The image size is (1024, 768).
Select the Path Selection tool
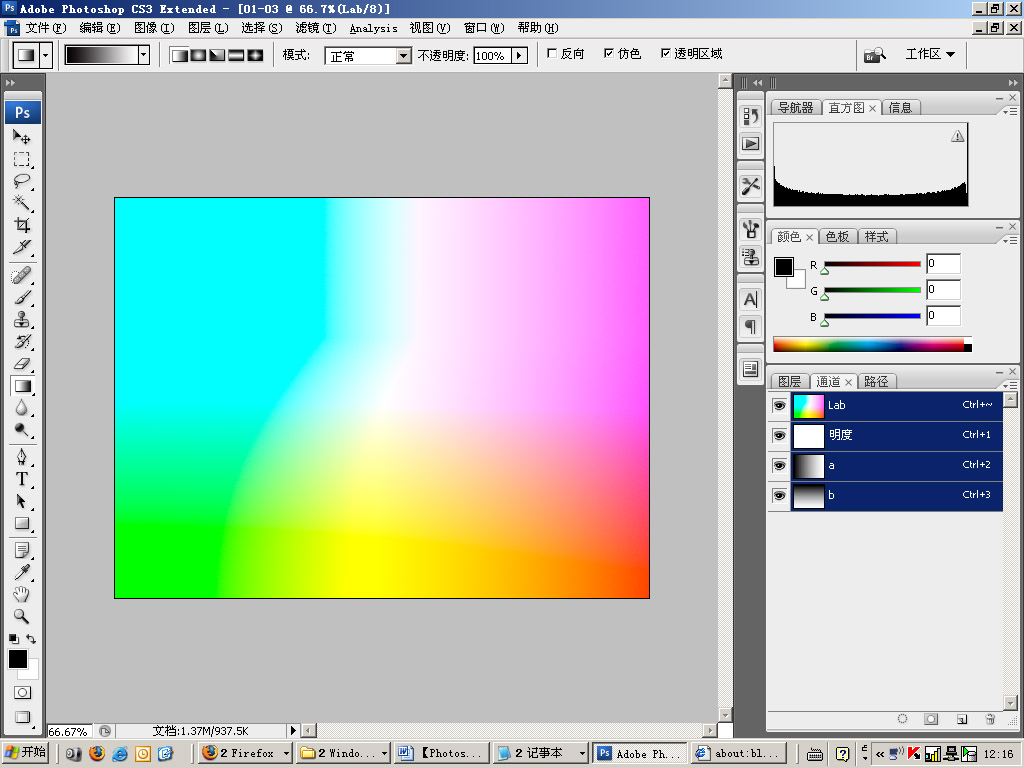(22, 501)
